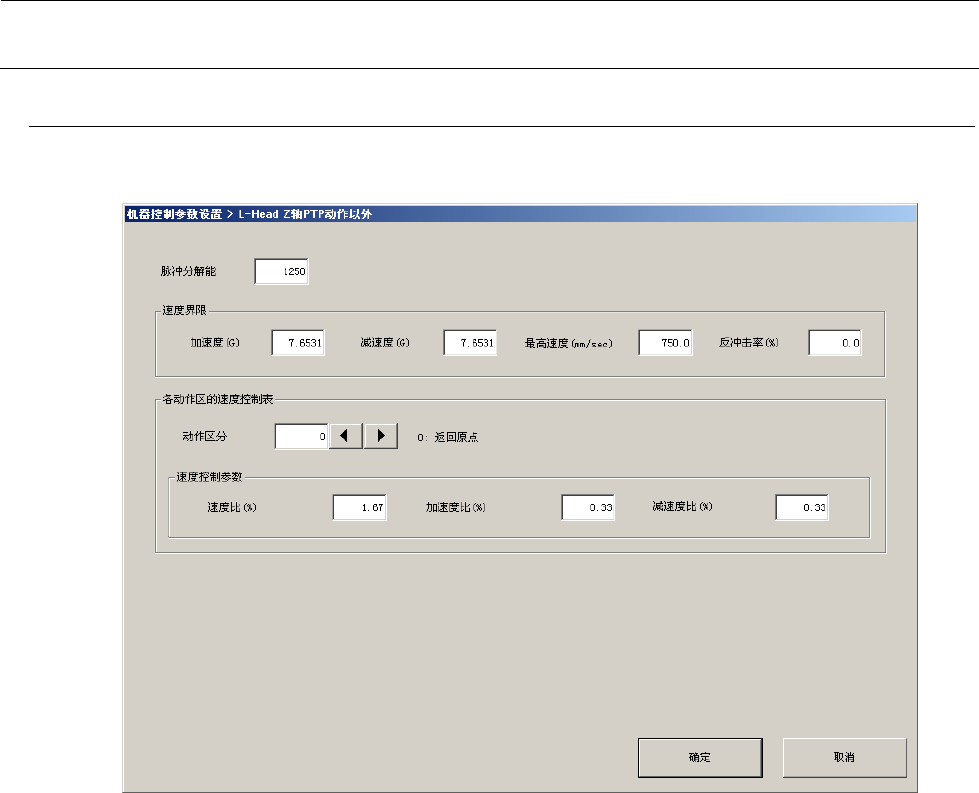Select the 脉冲分解能 field showing 1250
The image size is (979, 793).
click(282, 272)
